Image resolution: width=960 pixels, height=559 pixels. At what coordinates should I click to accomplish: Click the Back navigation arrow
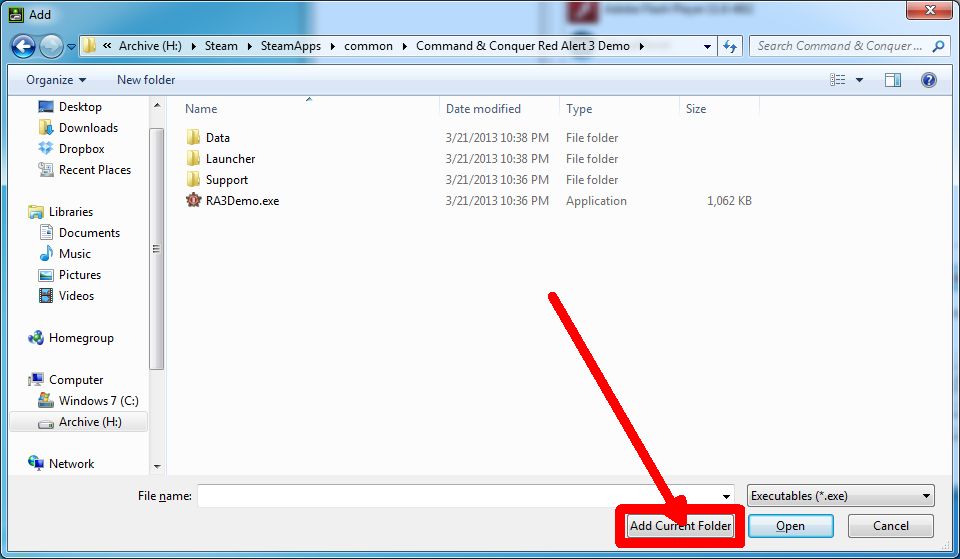coord(23,46)
